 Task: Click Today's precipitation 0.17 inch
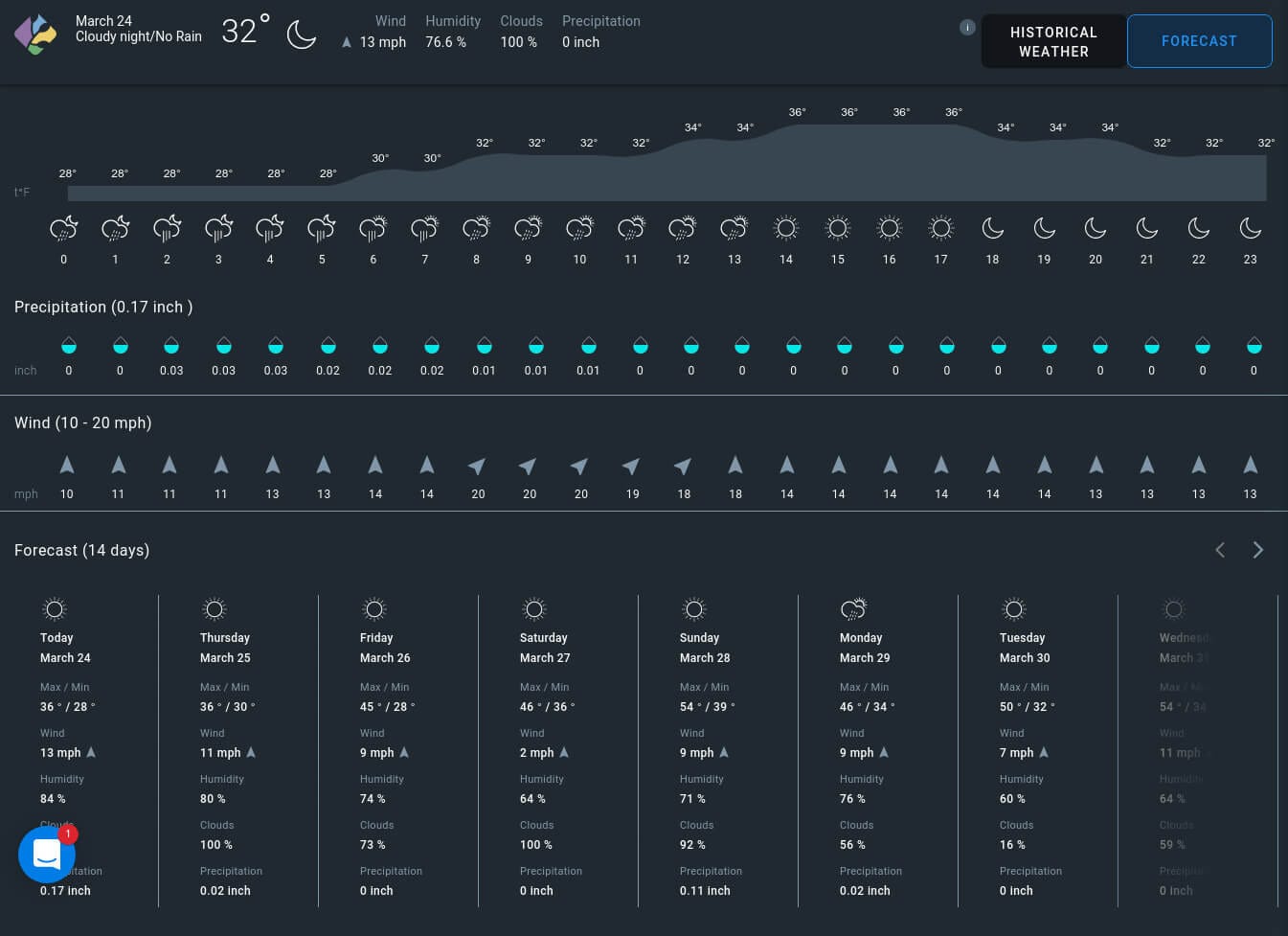click(x=65, y=891)
